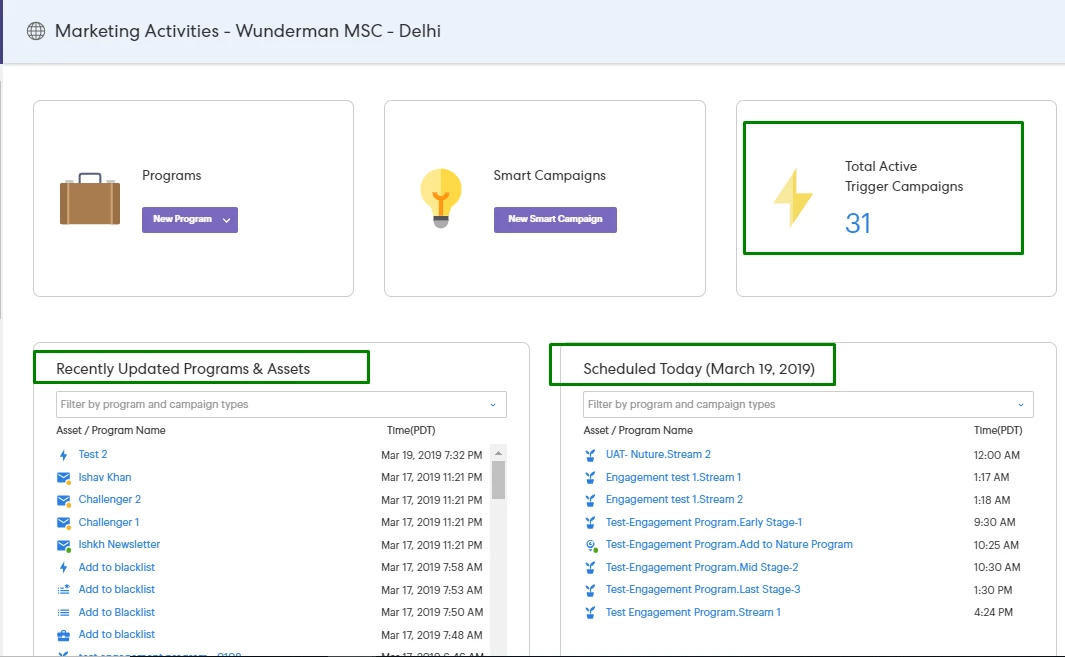Image resolution: width=1065 pixels, height=657 pixels.
Task: Click the 10:25 AM scheduled time
Action: click(x=996, y=545)
